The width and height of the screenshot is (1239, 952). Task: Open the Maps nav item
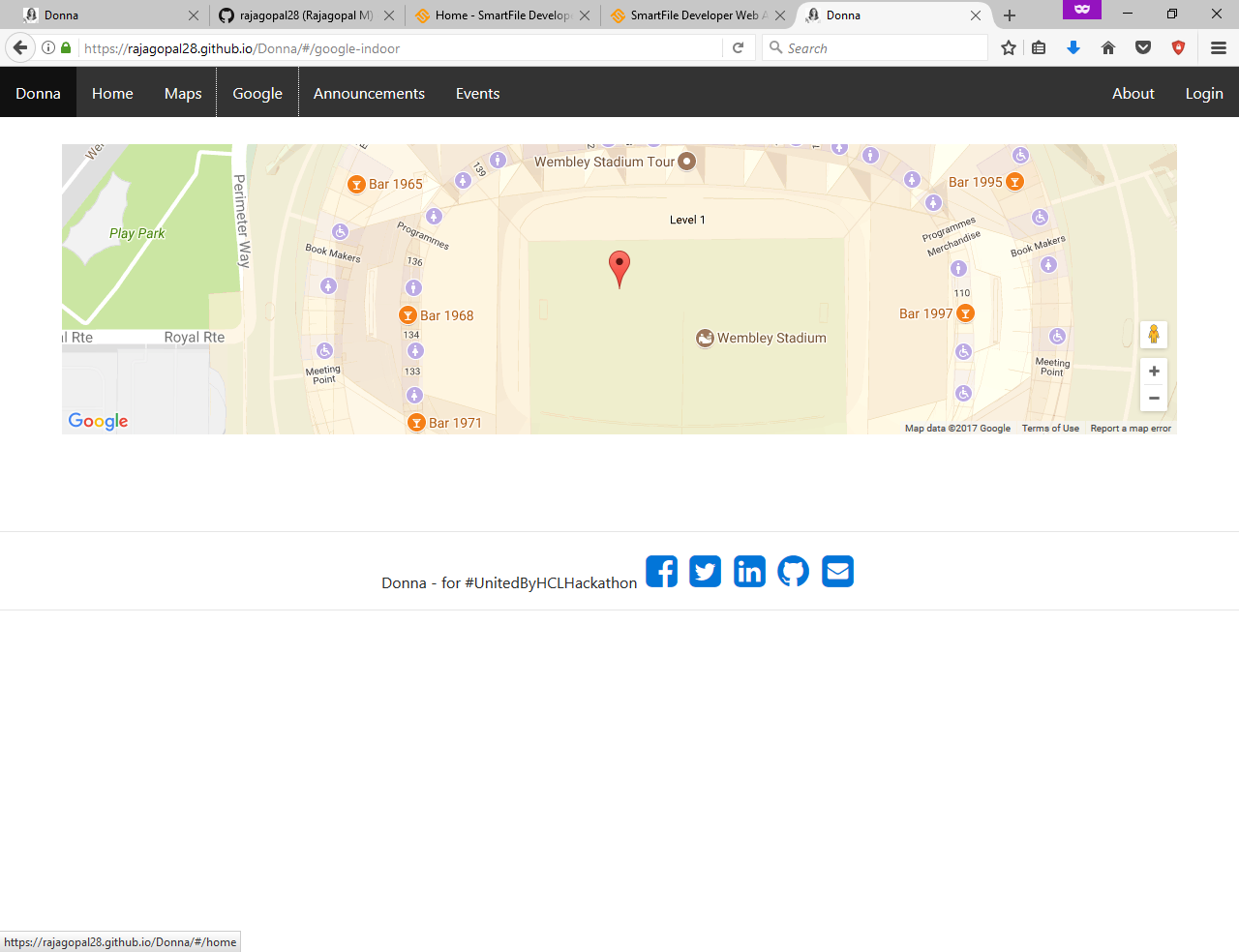tap(183, 93)
